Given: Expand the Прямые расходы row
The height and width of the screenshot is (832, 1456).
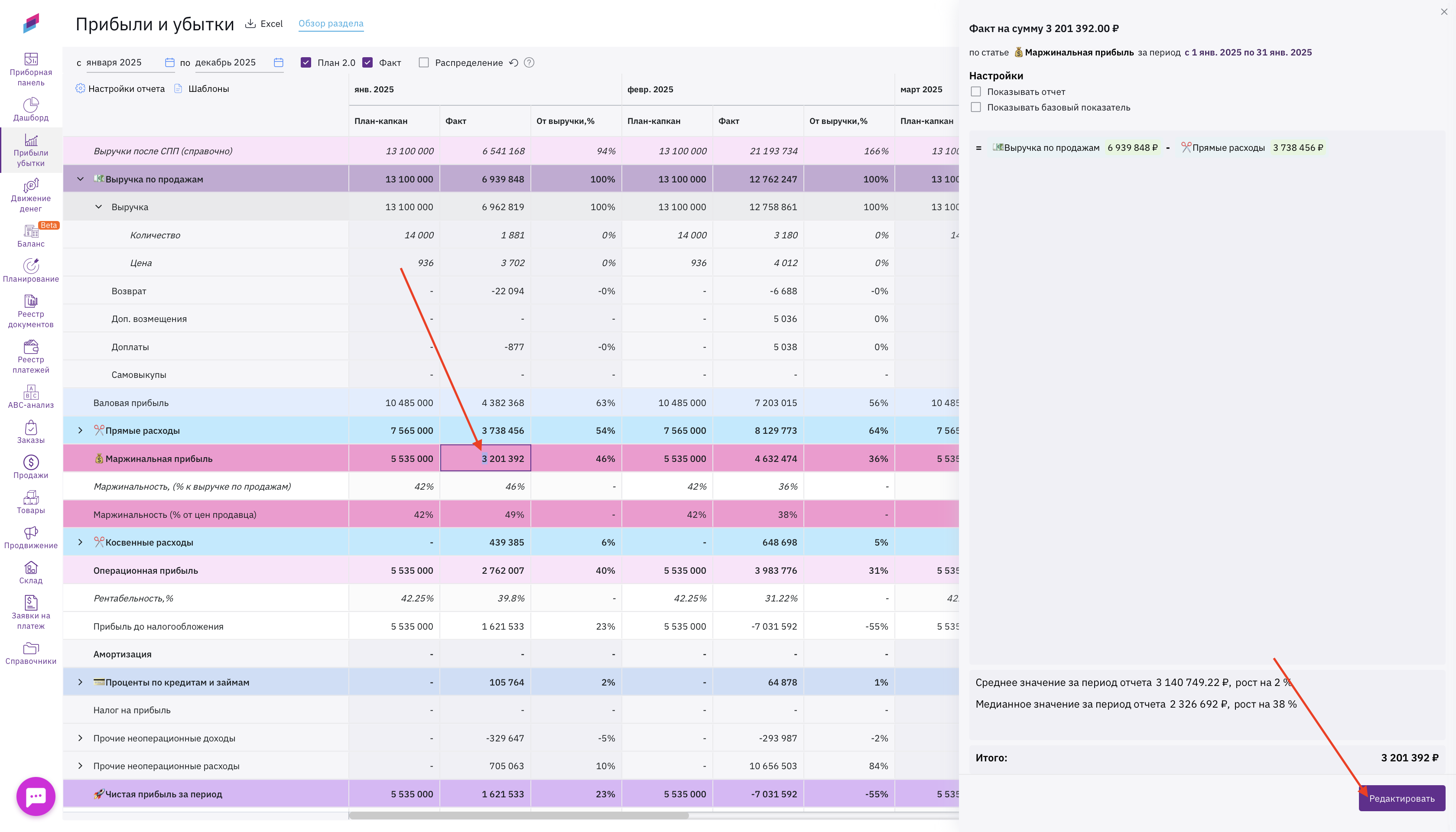Looking at the screenshot, I should (81, 431).
